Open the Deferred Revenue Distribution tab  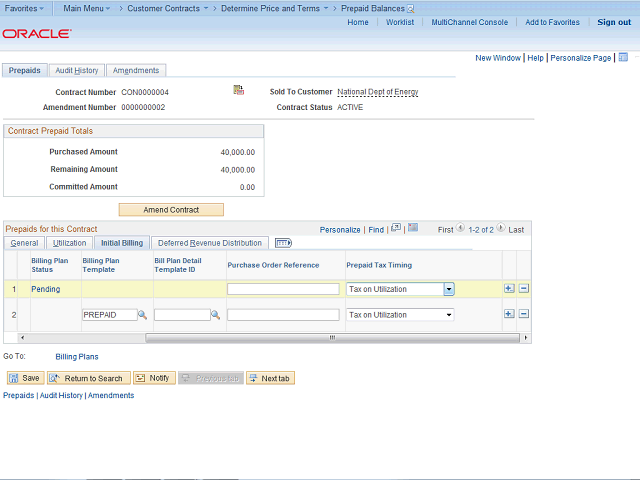click(x=209, y=243)
